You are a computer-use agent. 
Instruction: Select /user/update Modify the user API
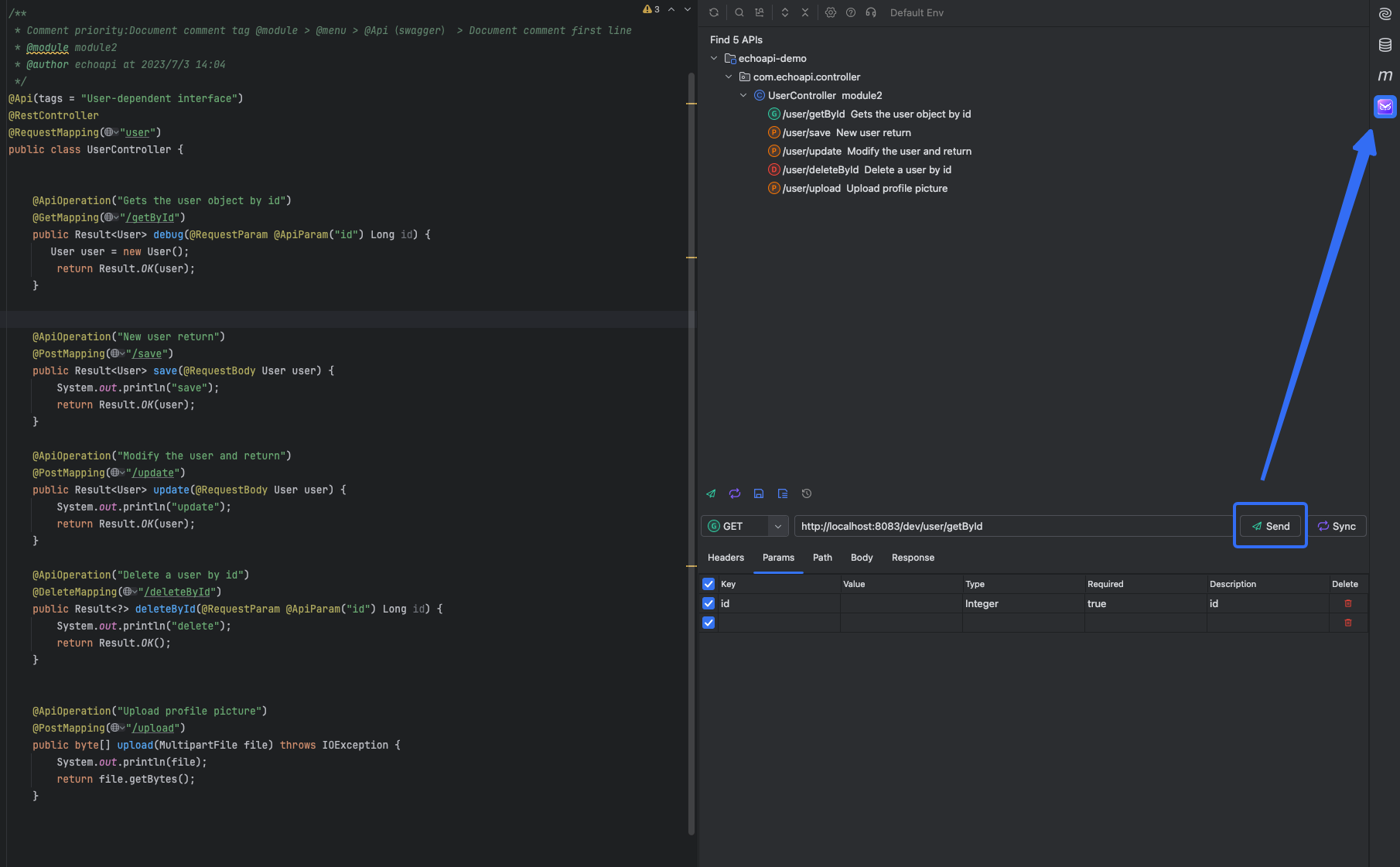(869, 151)
